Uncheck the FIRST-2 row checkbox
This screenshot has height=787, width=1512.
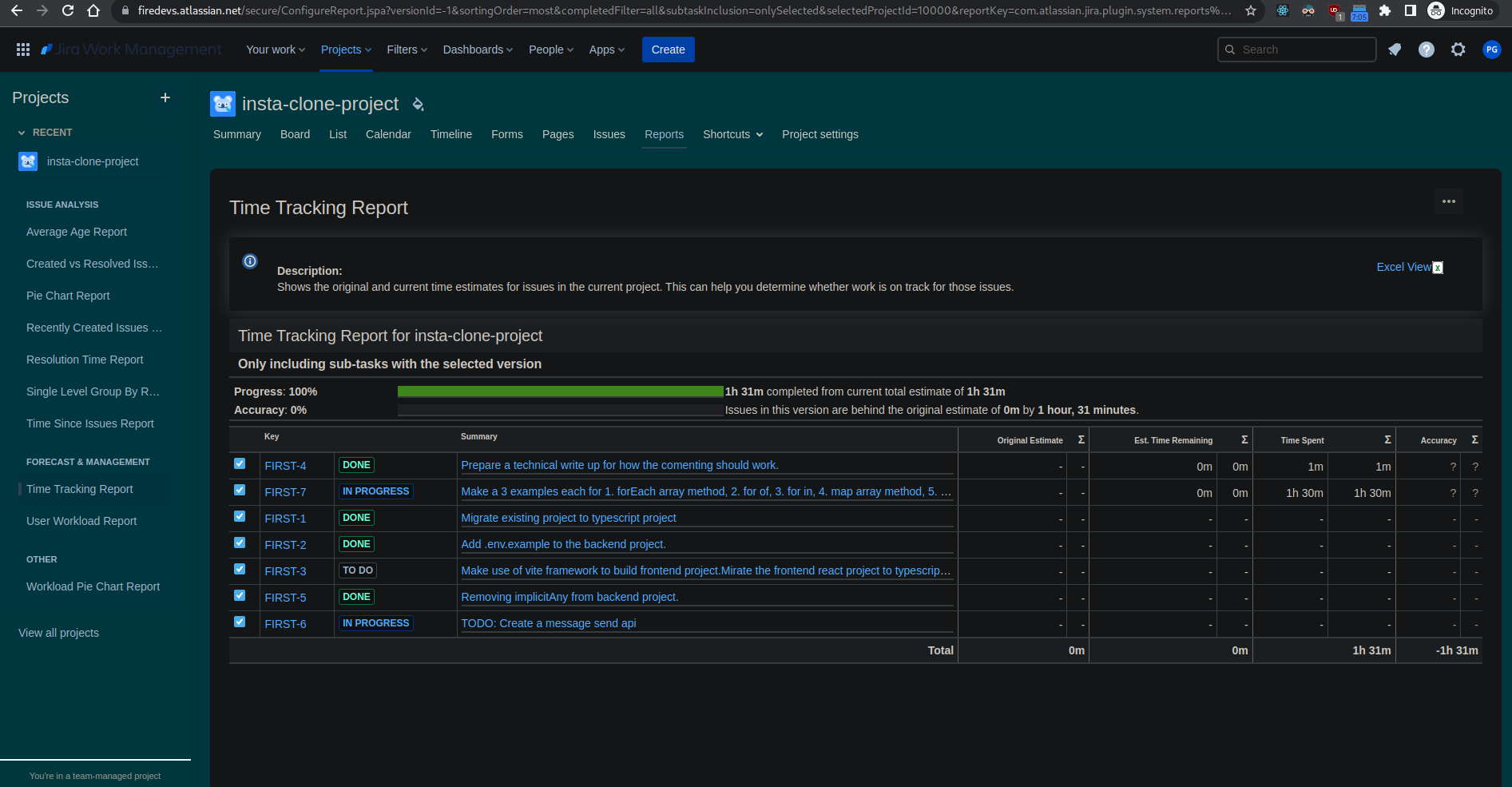(x=240, y=543)
